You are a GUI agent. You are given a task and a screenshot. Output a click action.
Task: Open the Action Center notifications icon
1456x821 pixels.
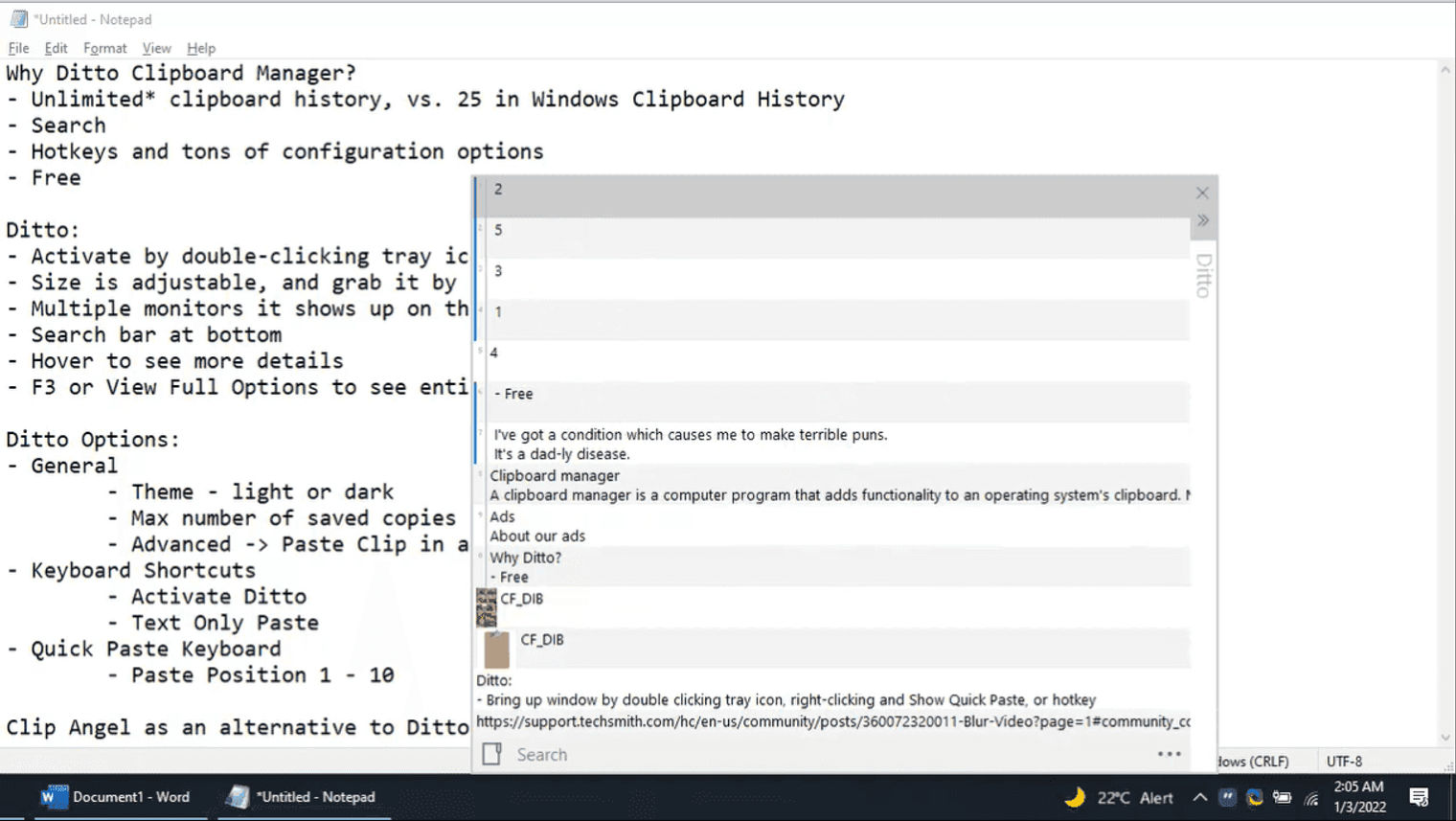[x=1419, y=797]
